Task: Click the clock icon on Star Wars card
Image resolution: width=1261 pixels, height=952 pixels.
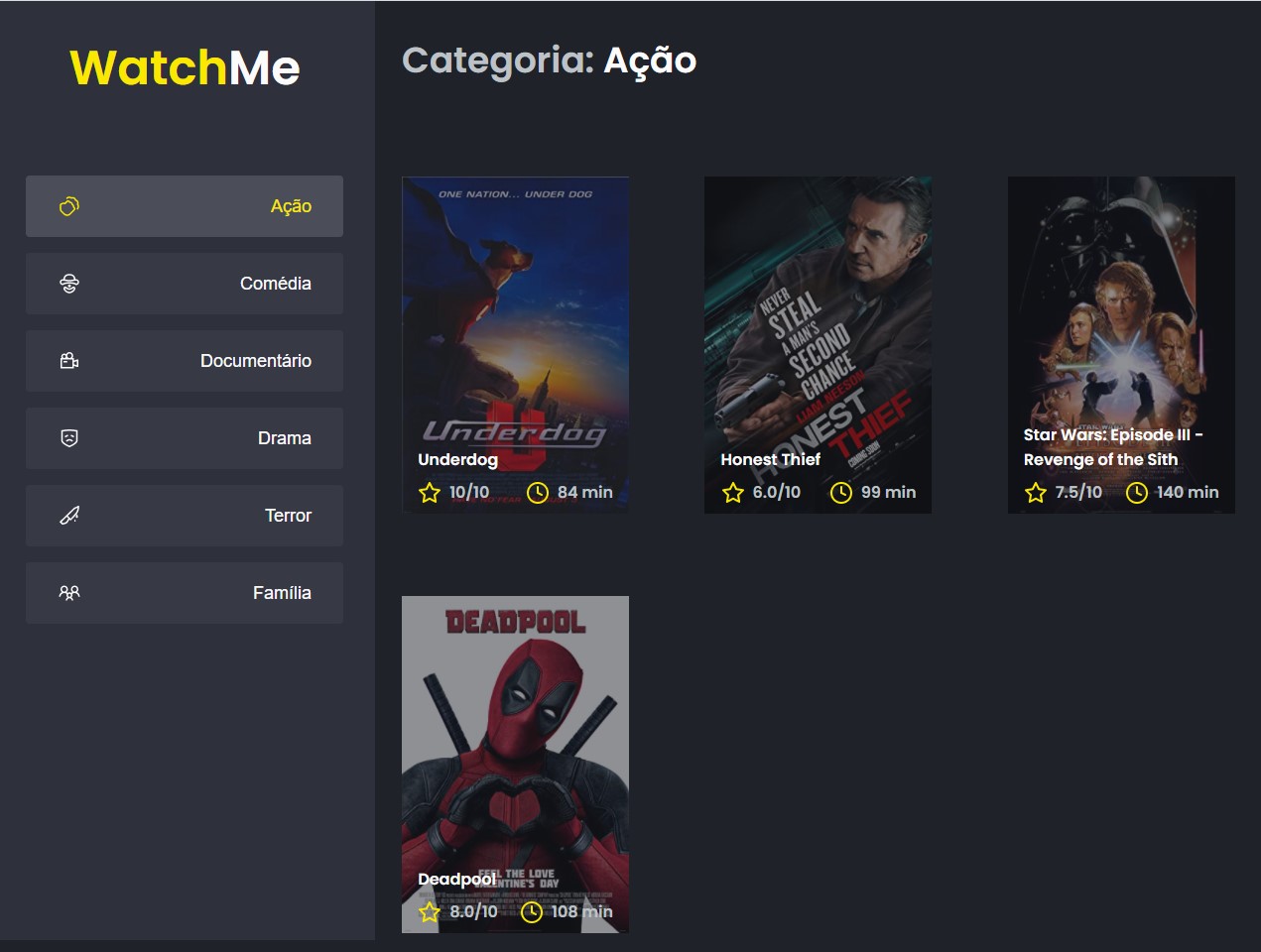Action: [1137, 493]
